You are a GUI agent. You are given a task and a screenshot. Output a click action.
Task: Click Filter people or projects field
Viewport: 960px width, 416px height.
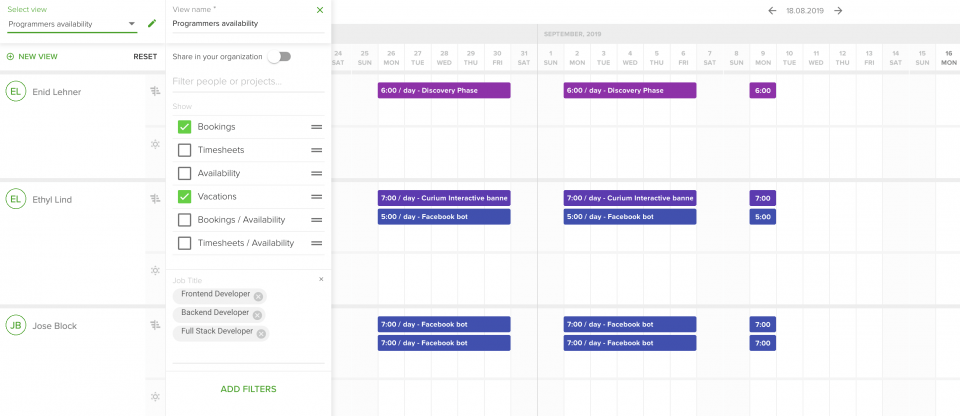click(248, 81)
